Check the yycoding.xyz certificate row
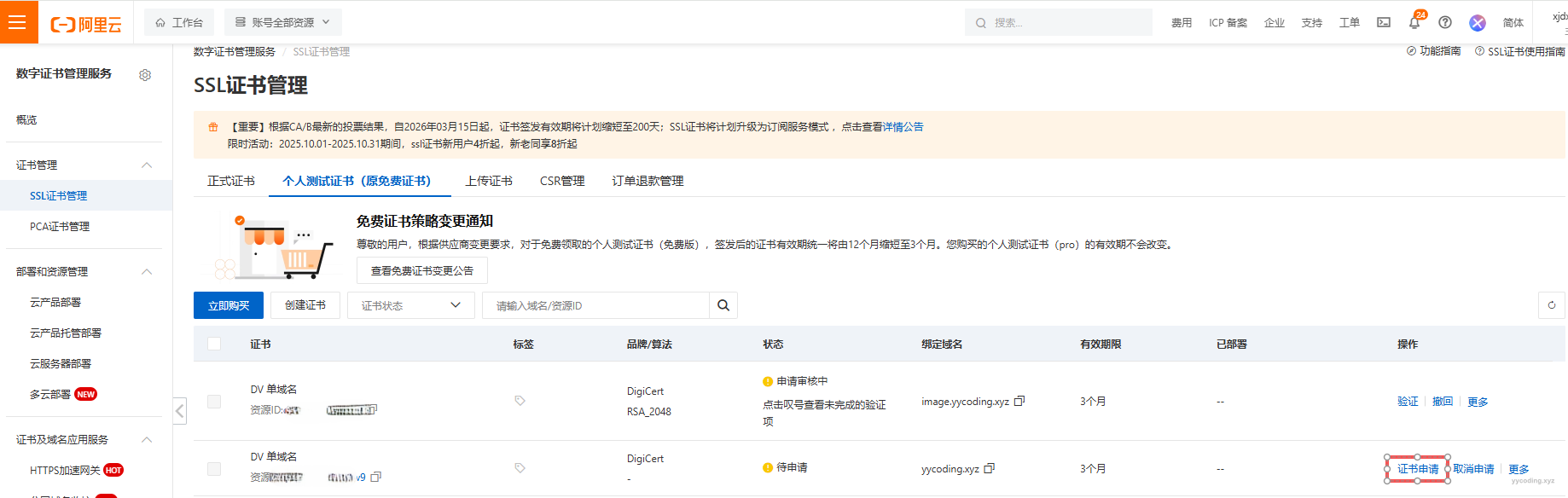Screen dimensions: 1568x498 [214, 469]
